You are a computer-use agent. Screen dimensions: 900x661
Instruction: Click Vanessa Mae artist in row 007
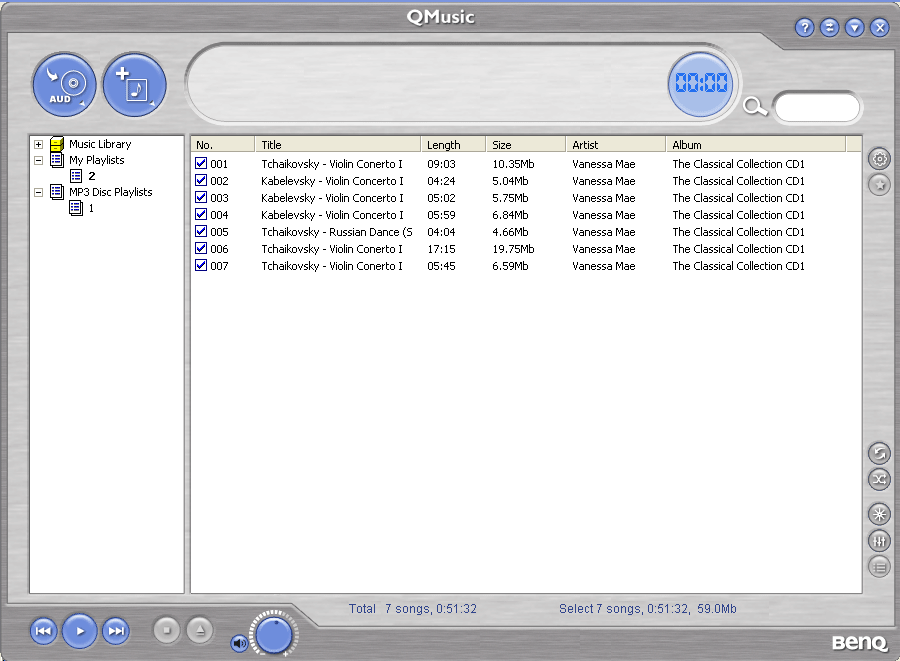[x=604, y=266]
